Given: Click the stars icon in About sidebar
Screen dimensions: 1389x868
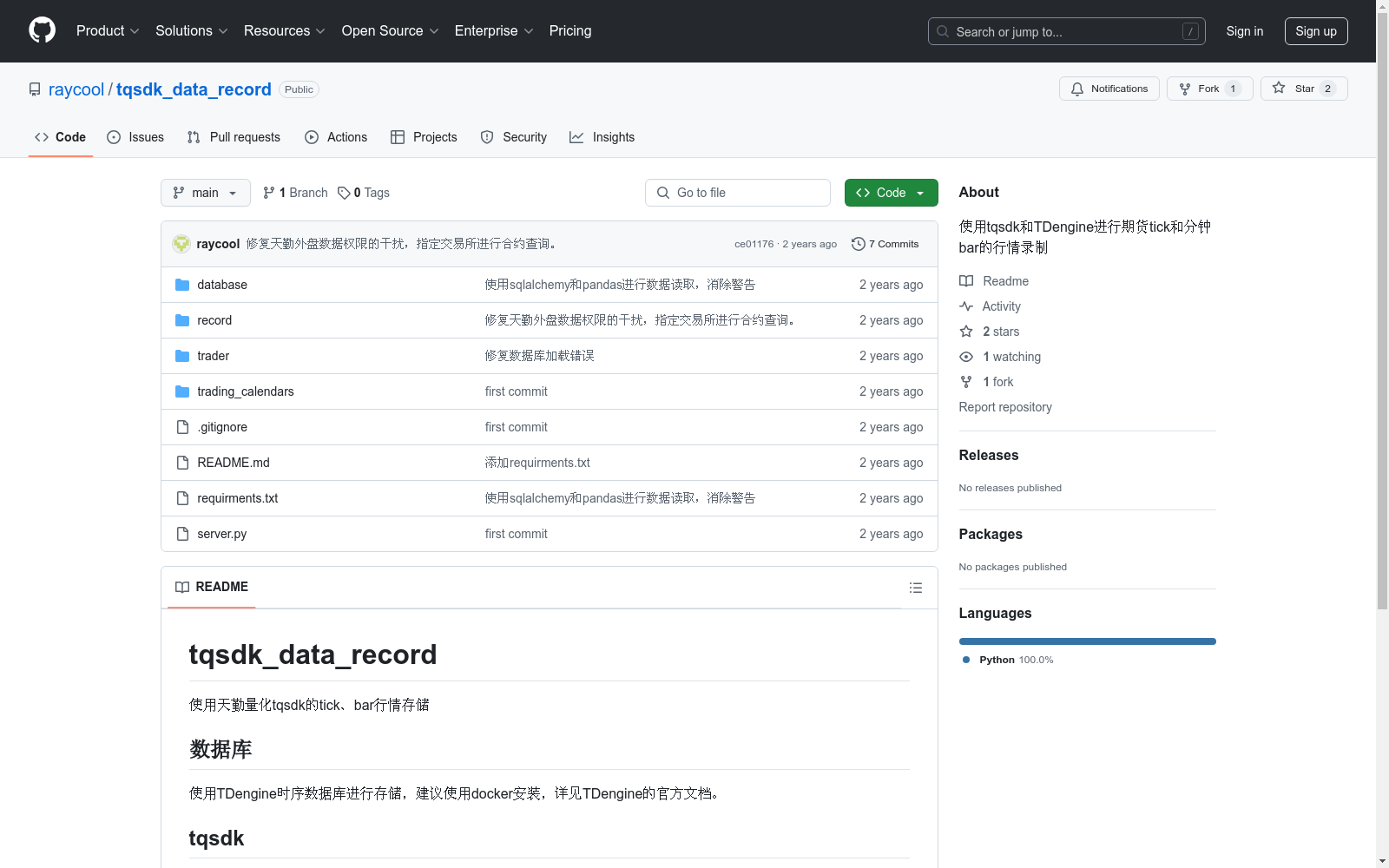Looking at the screenshot, I should coord(966,332).
